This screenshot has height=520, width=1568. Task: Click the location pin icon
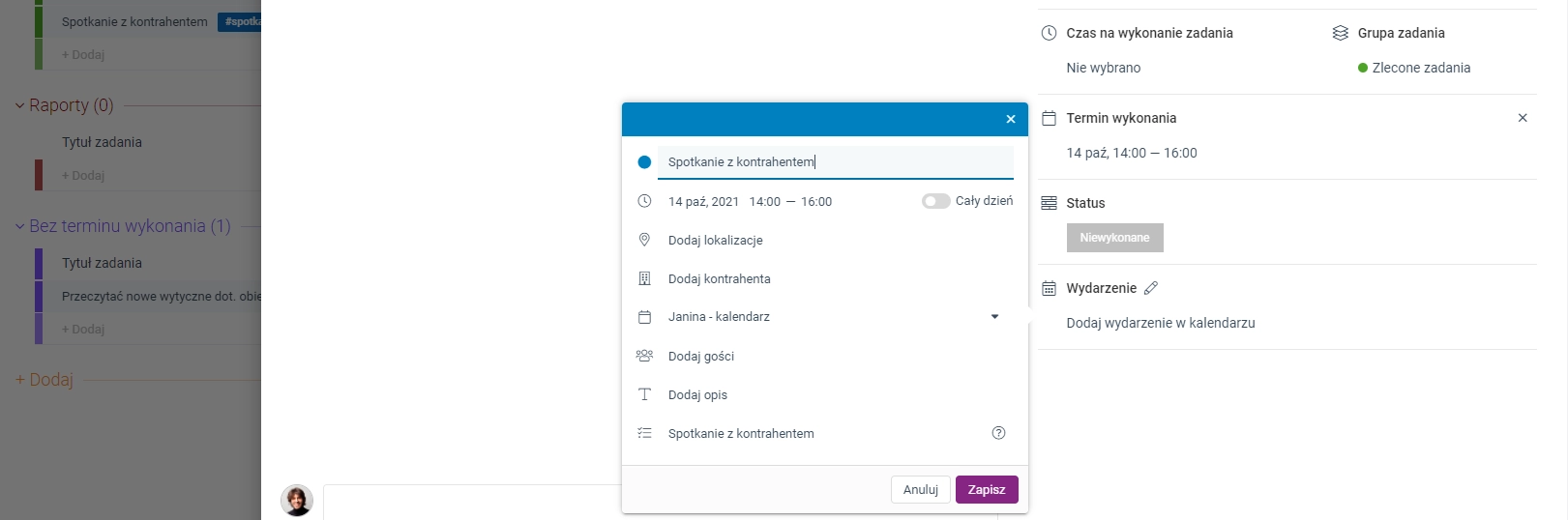click(x=644, y=240)
